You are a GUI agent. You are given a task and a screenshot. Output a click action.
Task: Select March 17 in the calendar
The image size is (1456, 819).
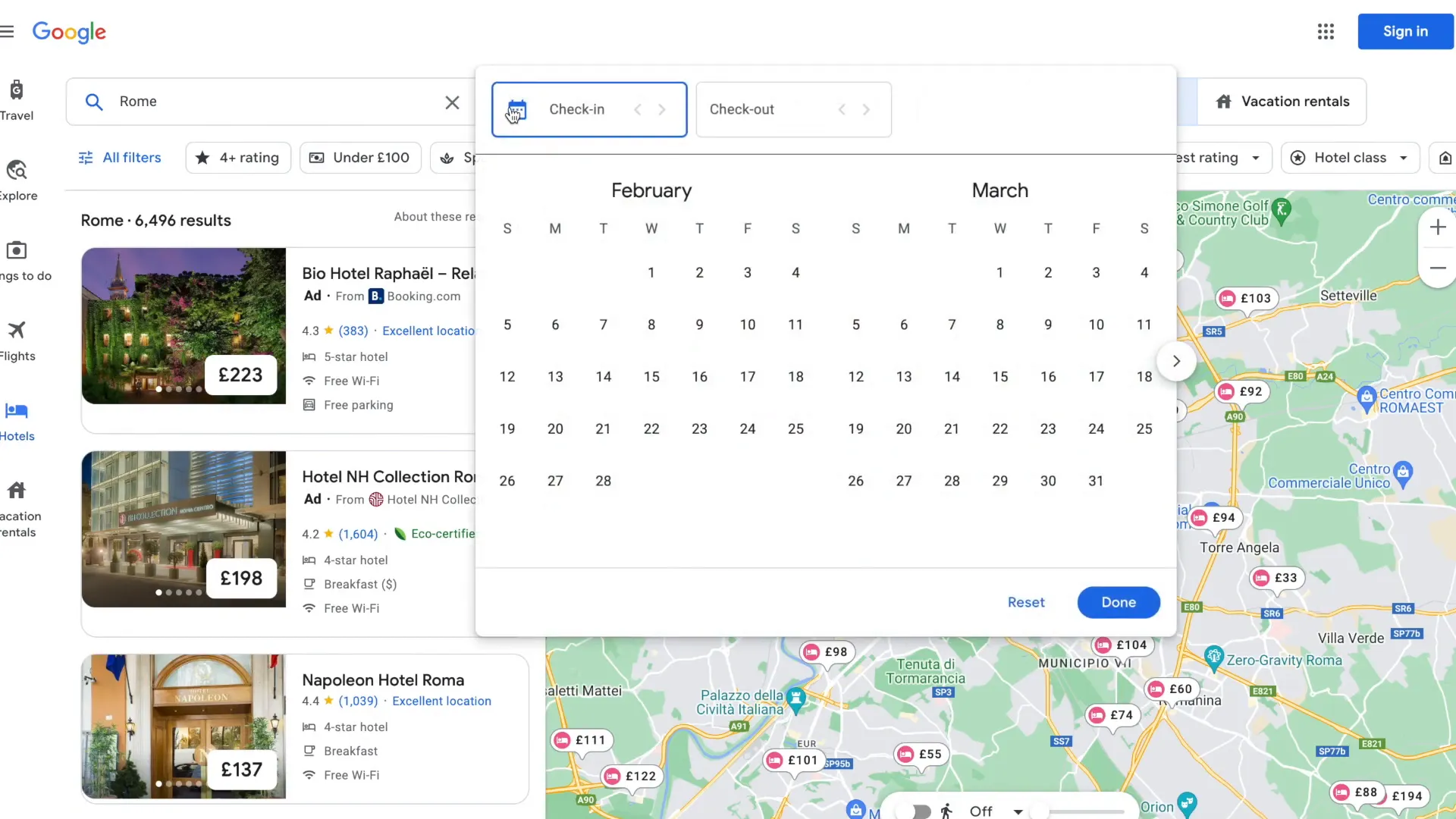click(x=1097, y=377)
